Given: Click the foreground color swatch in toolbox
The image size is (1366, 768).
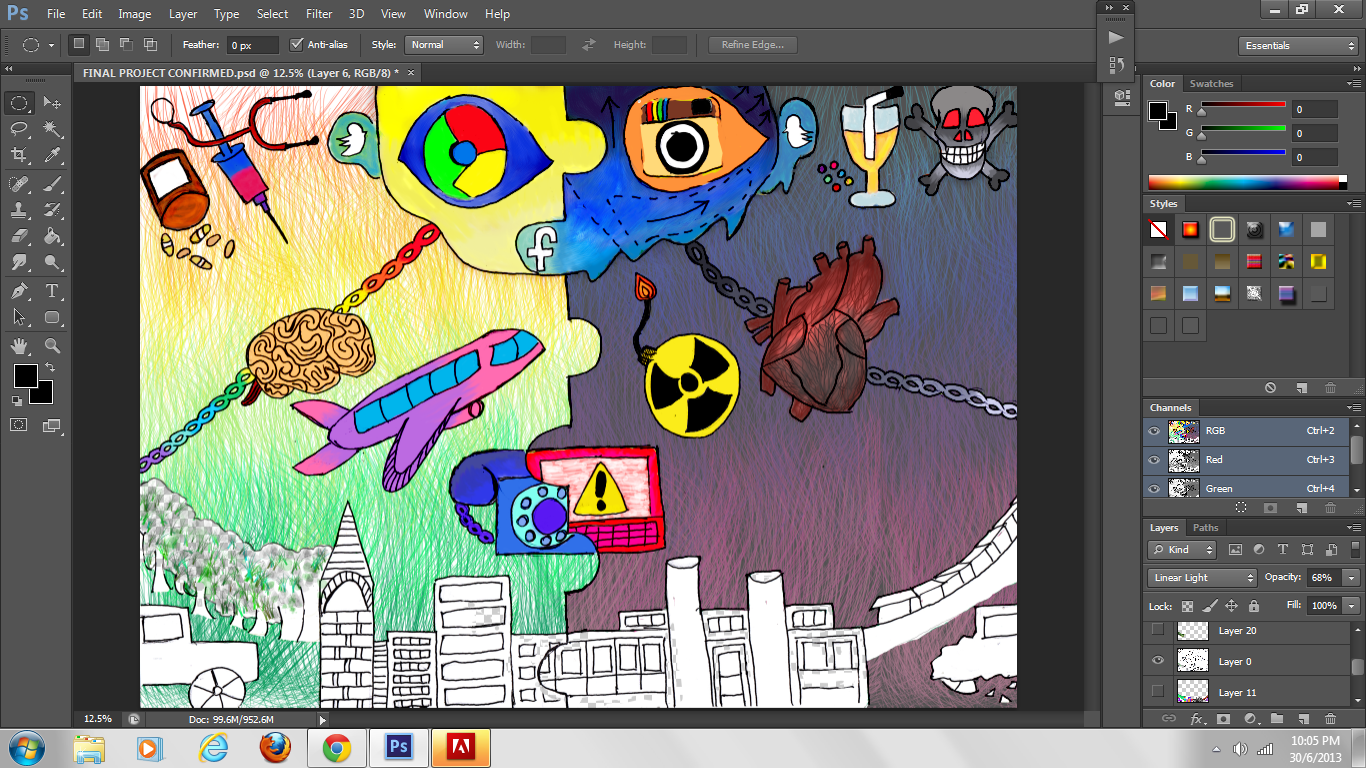Looking at the screenshot, I should (25, 376).
